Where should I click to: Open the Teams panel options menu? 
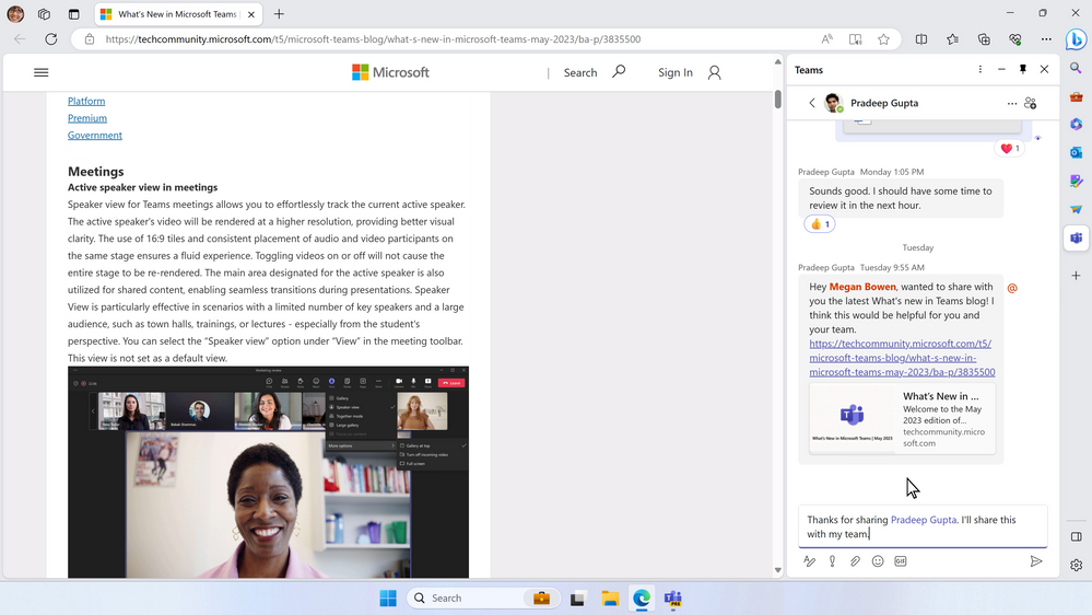978,69
